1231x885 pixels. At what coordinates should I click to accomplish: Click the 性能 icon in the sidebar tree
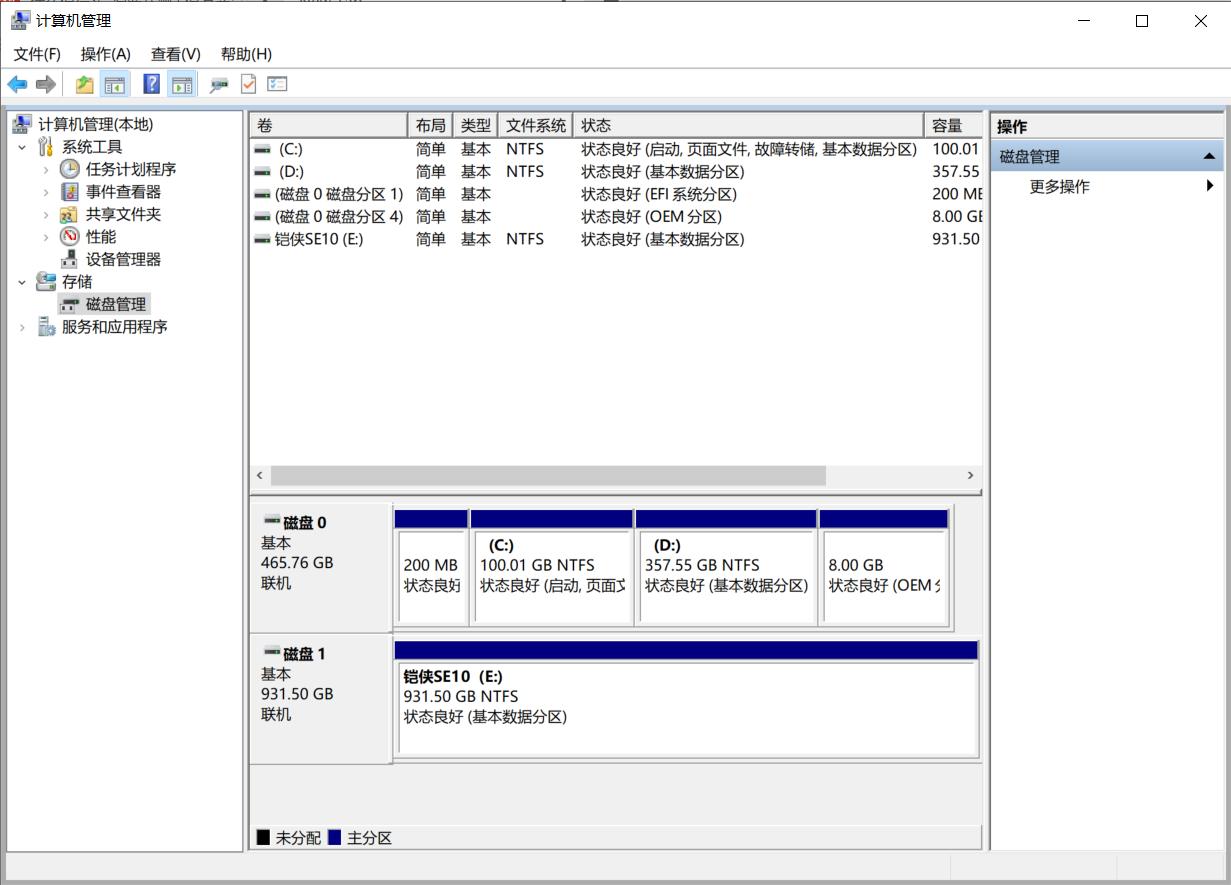tap(70, 238)
